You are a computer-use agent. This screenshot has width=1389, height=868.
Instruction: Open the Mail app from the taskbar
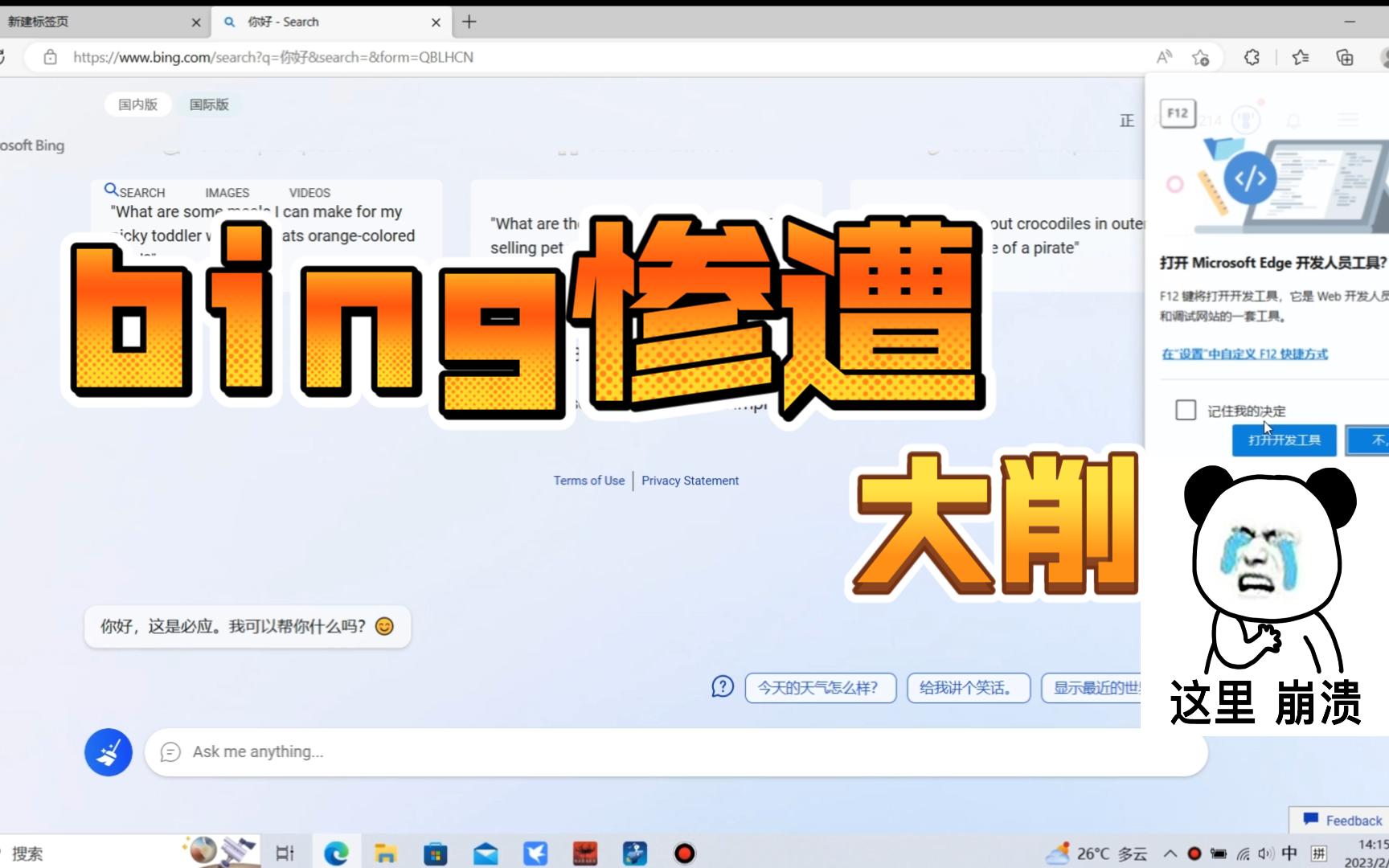(x=486, y=853)
